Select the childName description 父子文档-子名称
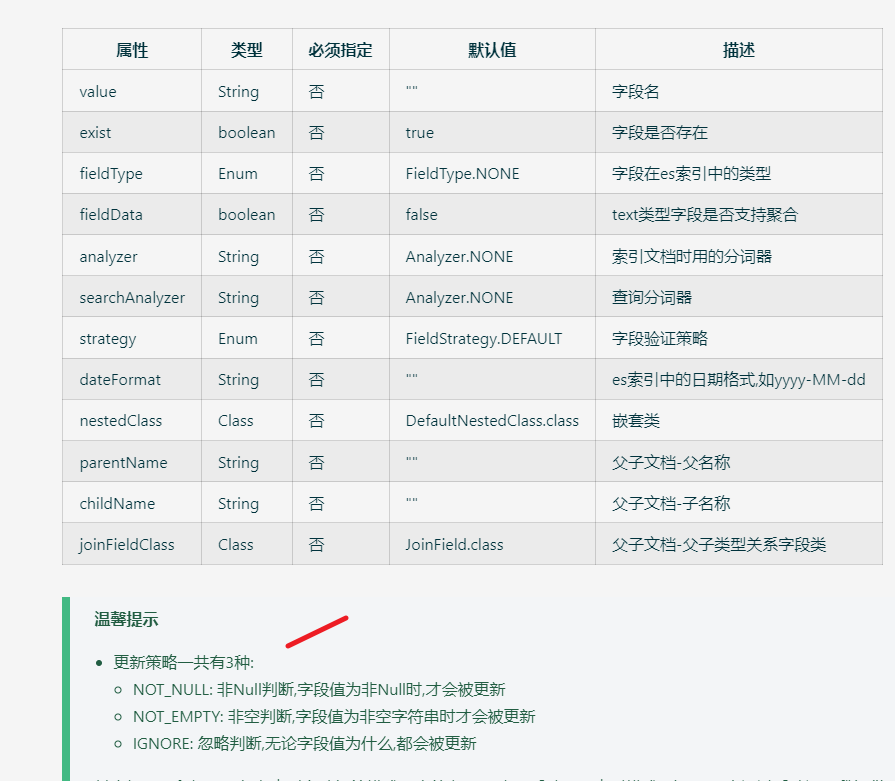The width and height of the screenshot is (895, 781). click(658, 503)
